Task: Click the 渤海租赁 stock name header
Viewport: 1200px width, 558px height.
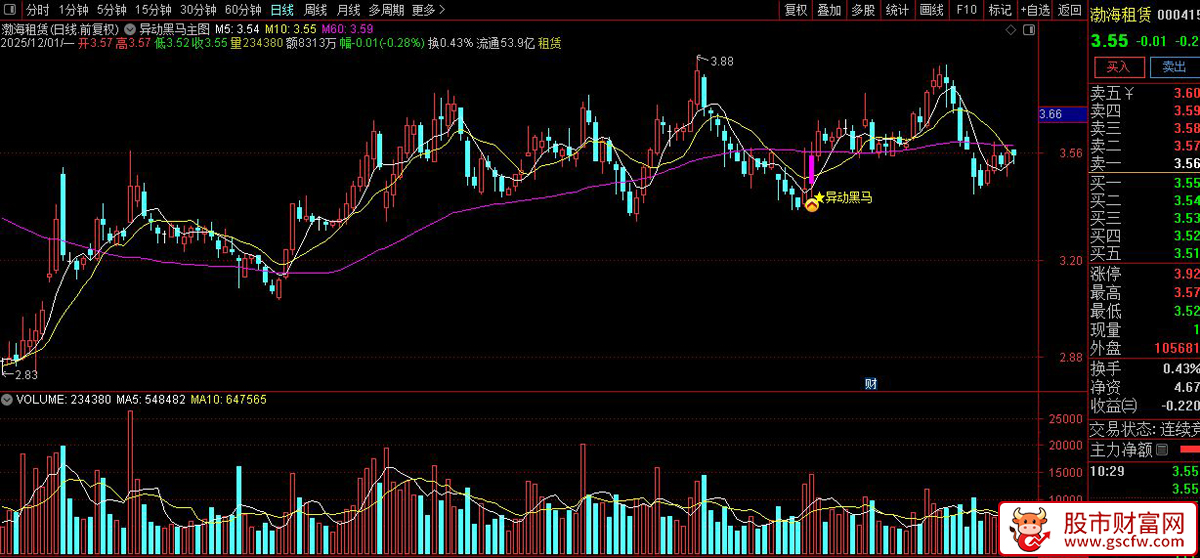Action: point(1119,15)
